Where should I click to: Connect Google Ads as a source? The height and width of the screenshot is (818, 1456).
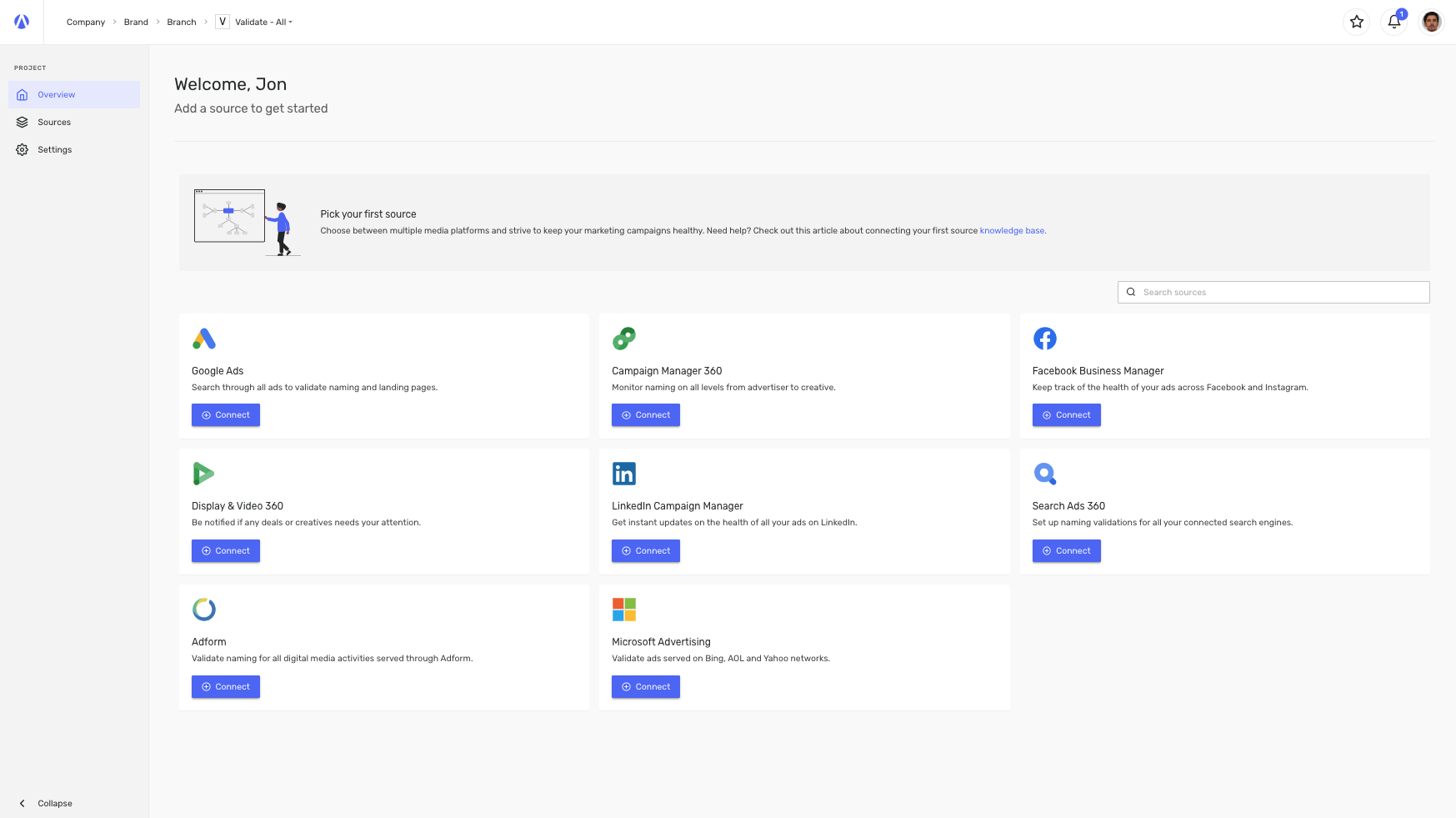coord(225,414)
